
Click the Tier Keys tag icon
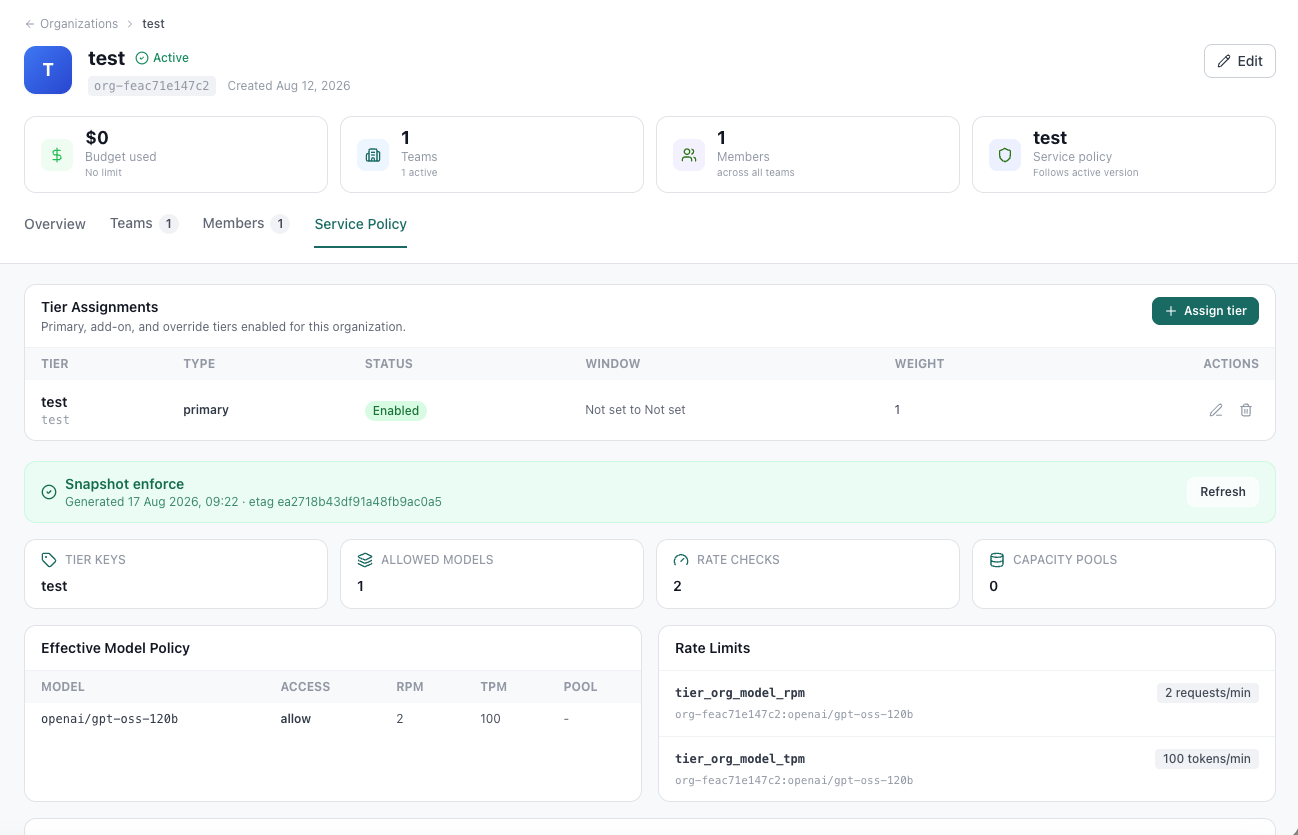[x=49, y=560]
